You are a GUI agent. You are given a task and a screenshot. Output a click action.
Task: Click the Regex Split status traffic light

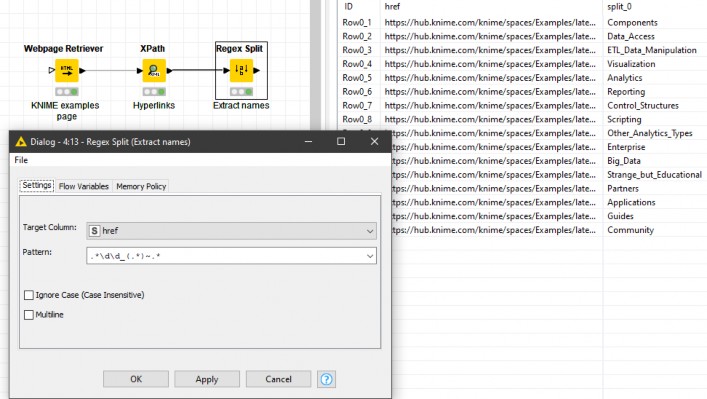click(241, 92)
